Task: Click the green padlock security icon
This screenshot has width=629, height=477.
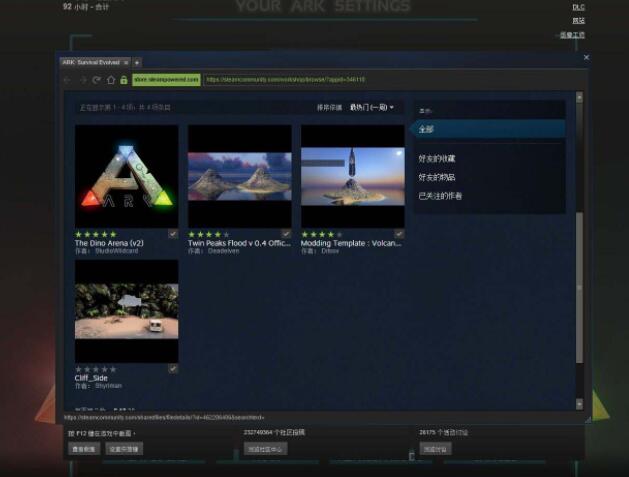Action: click(124, 79)
